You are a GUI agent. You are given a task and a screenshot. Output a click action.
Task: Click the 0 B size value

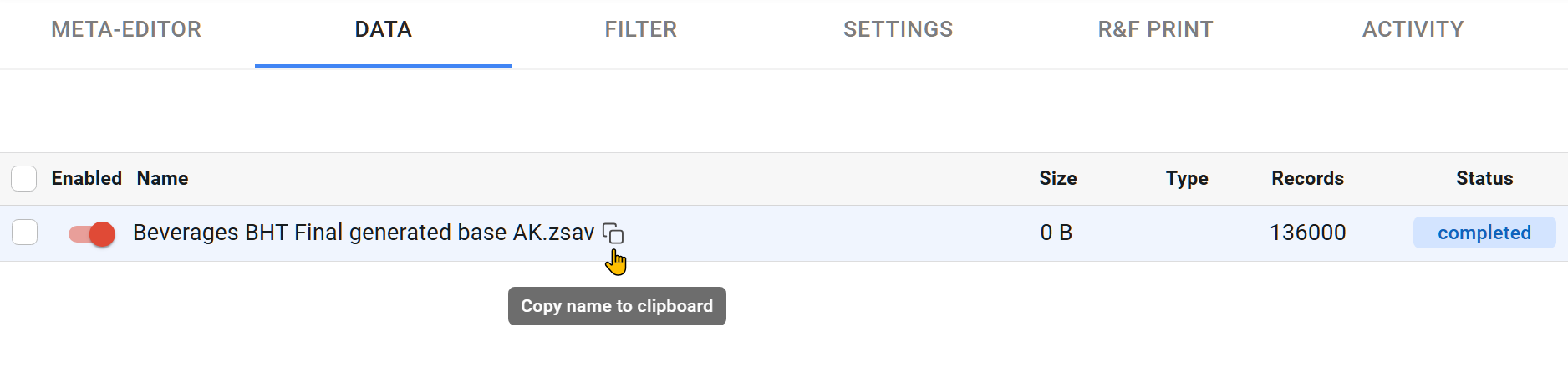[1056, 233]
